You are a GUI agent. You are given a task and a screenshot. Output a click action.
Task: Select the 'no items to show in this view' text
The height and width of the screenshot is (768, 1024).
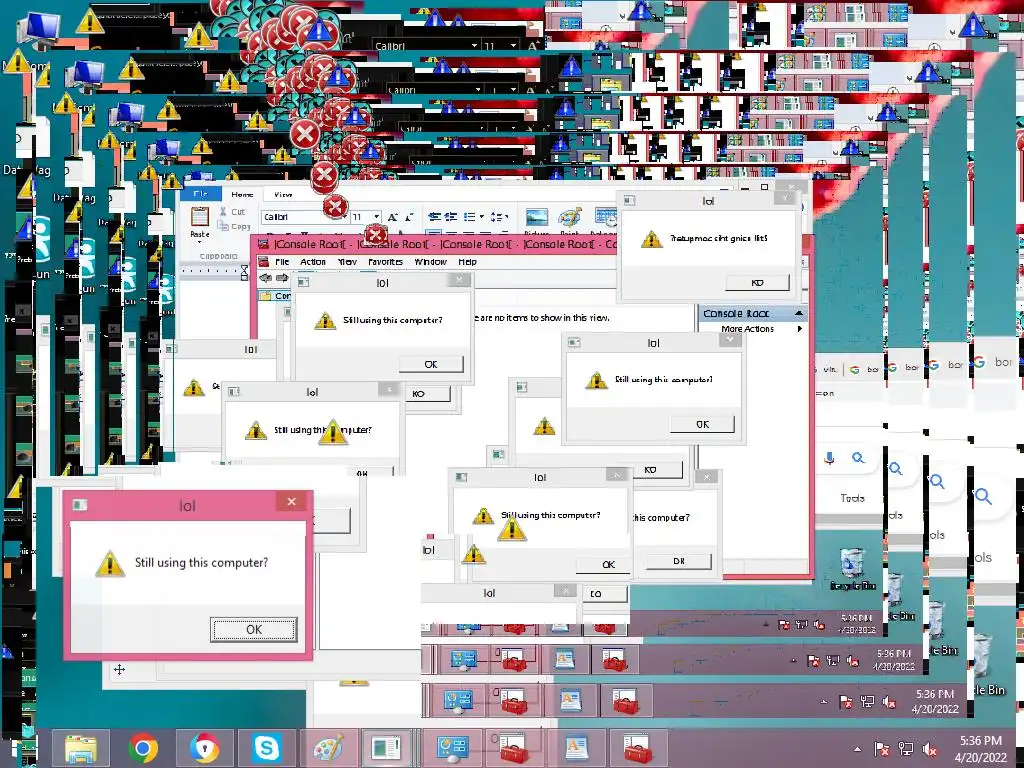point(542,317)
